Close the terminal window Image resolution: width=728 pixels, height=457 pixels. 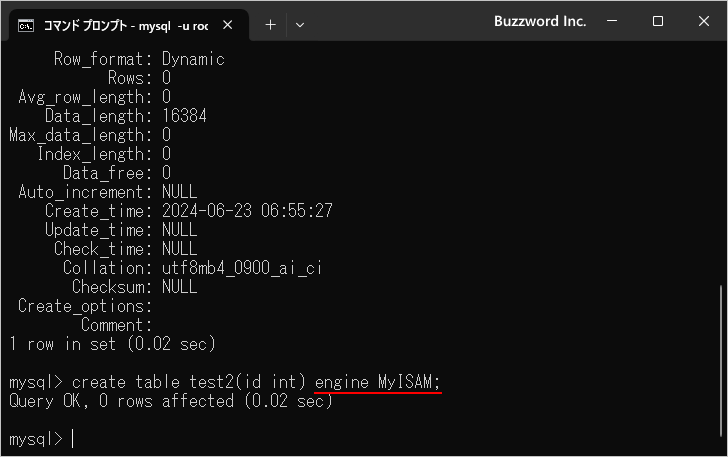pos(703,21)
